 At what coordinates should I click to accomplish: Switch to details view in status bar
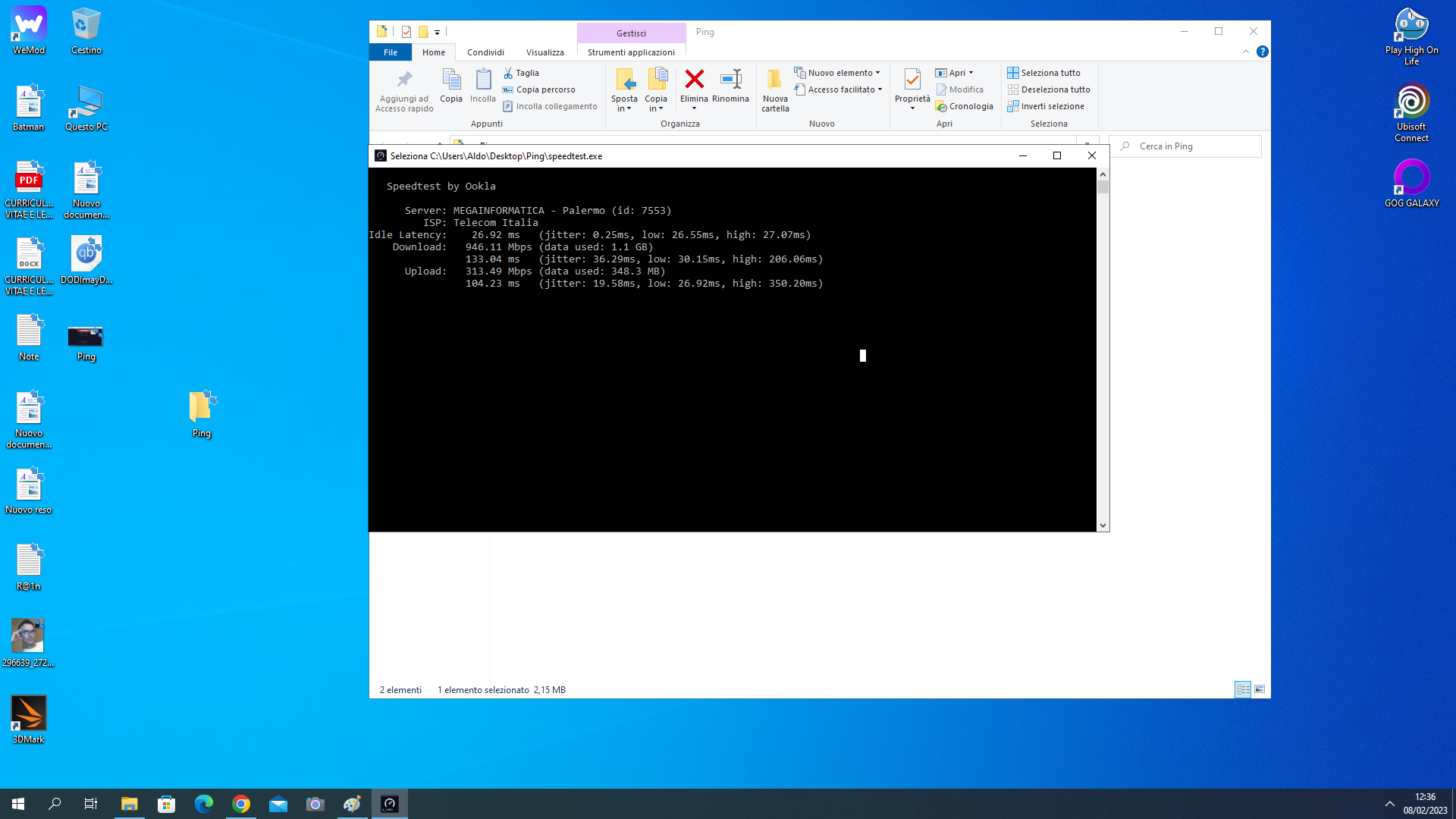pos(1243,689)
